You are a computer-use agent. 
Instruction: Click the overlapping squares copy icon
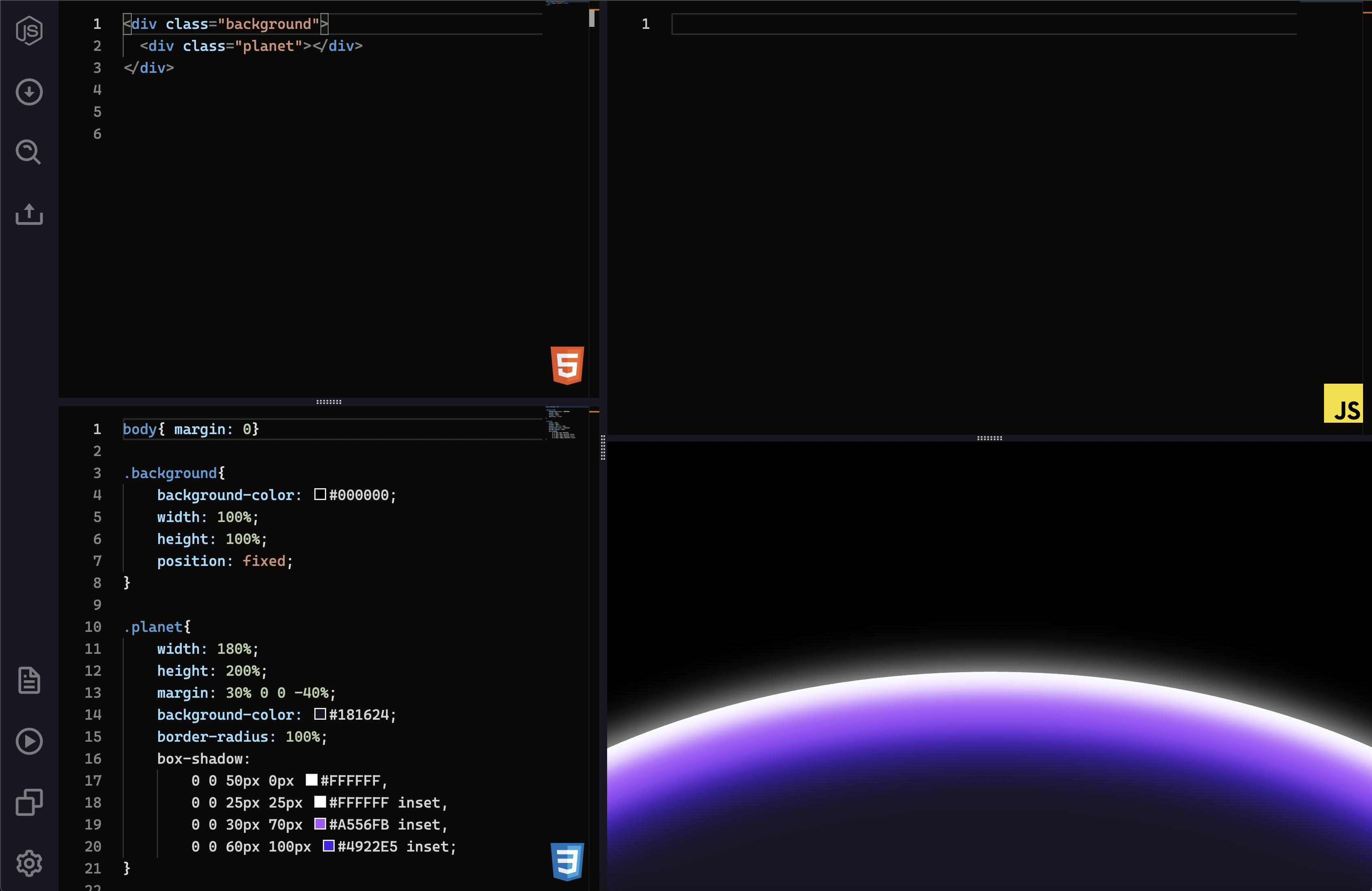click(29, 802)
